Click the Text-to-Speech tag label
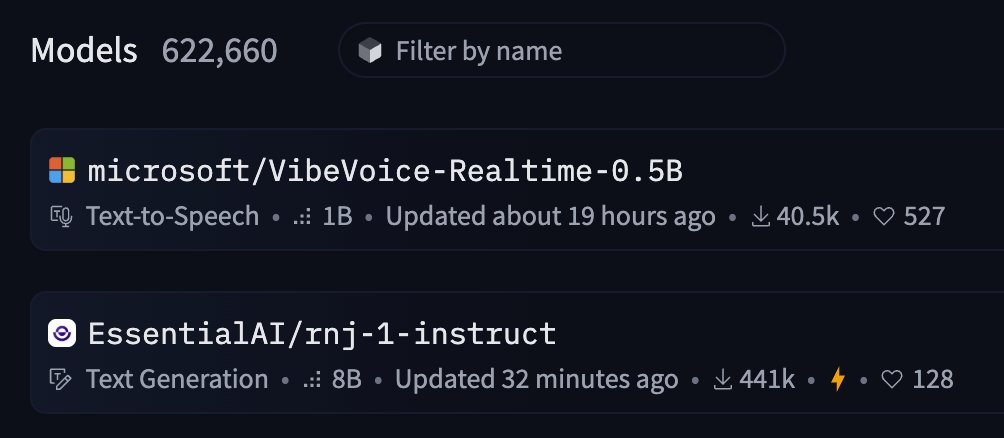 pyautogui.click(x=172, y=216)
